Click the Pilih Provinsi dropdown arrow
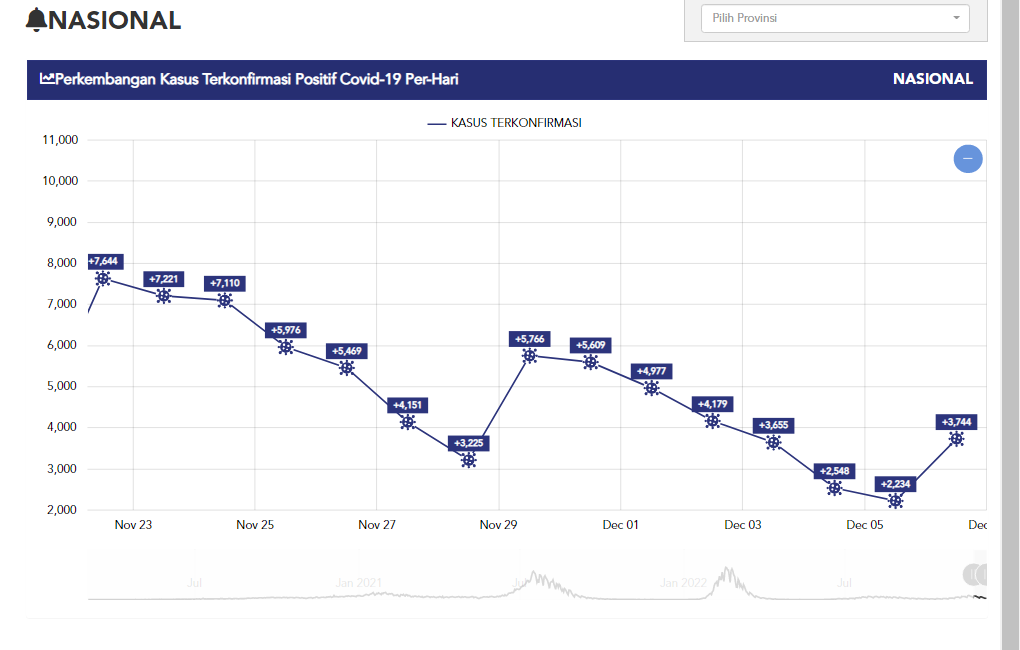Image resolution: width=1020 pixels, height=650 pixels. click(x=956, y=18)
